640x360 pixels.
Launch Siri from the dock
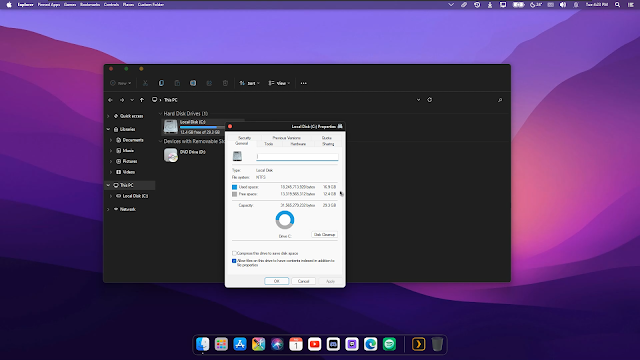[x=277, y=344]
